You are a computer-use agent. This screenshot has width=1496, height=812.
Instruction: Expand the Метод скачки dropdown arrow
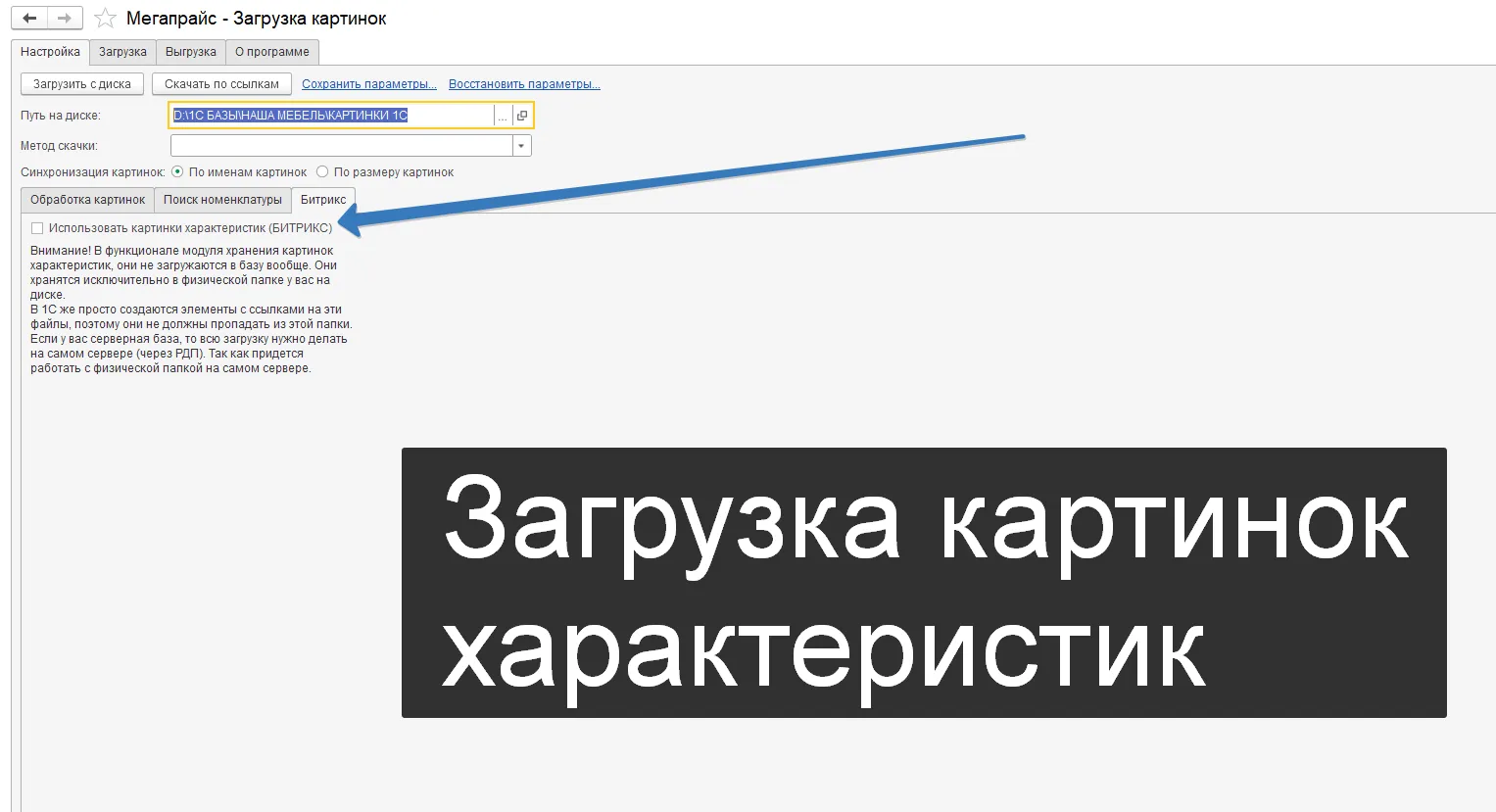coord(522,146)
